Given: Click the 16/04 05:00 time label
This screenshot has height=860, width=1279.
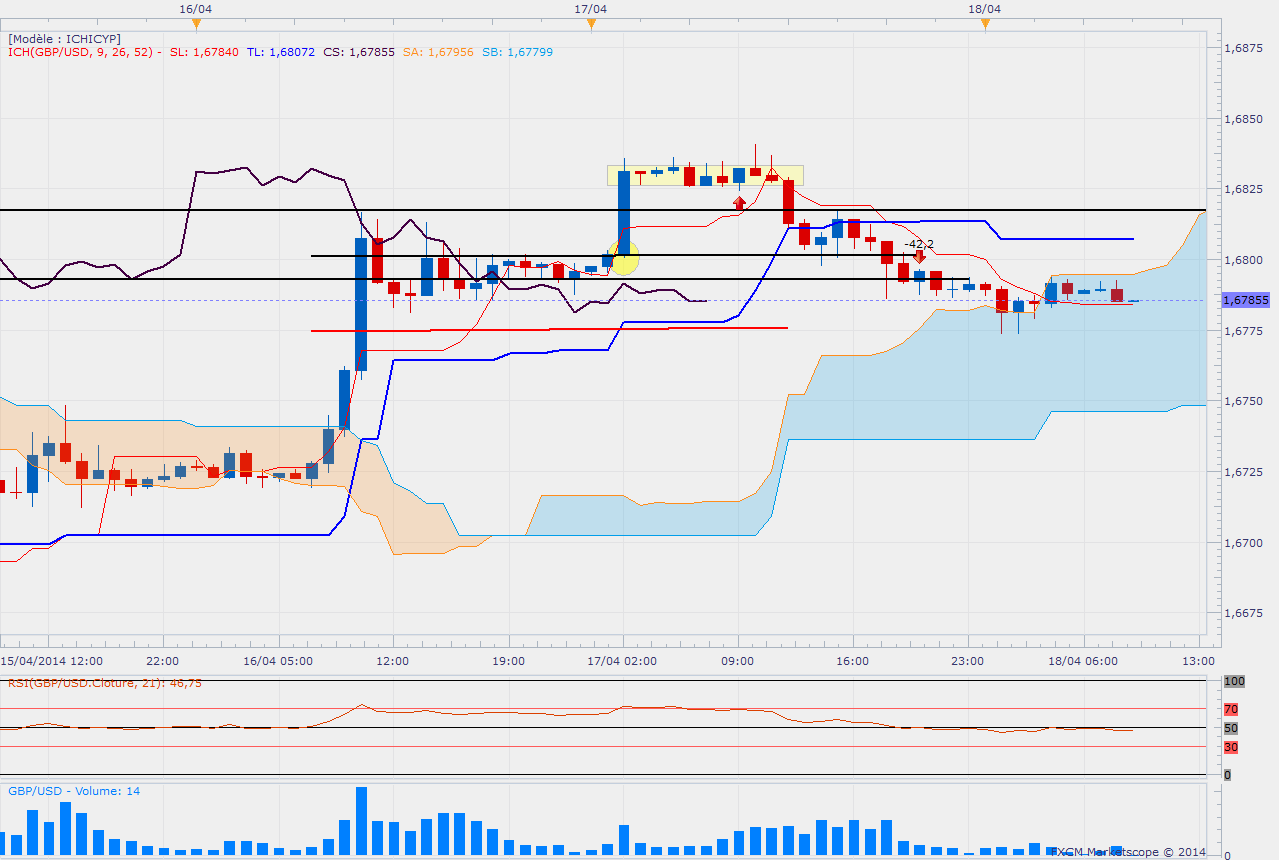Looking at the screenshot, I should tap(278, 661).
